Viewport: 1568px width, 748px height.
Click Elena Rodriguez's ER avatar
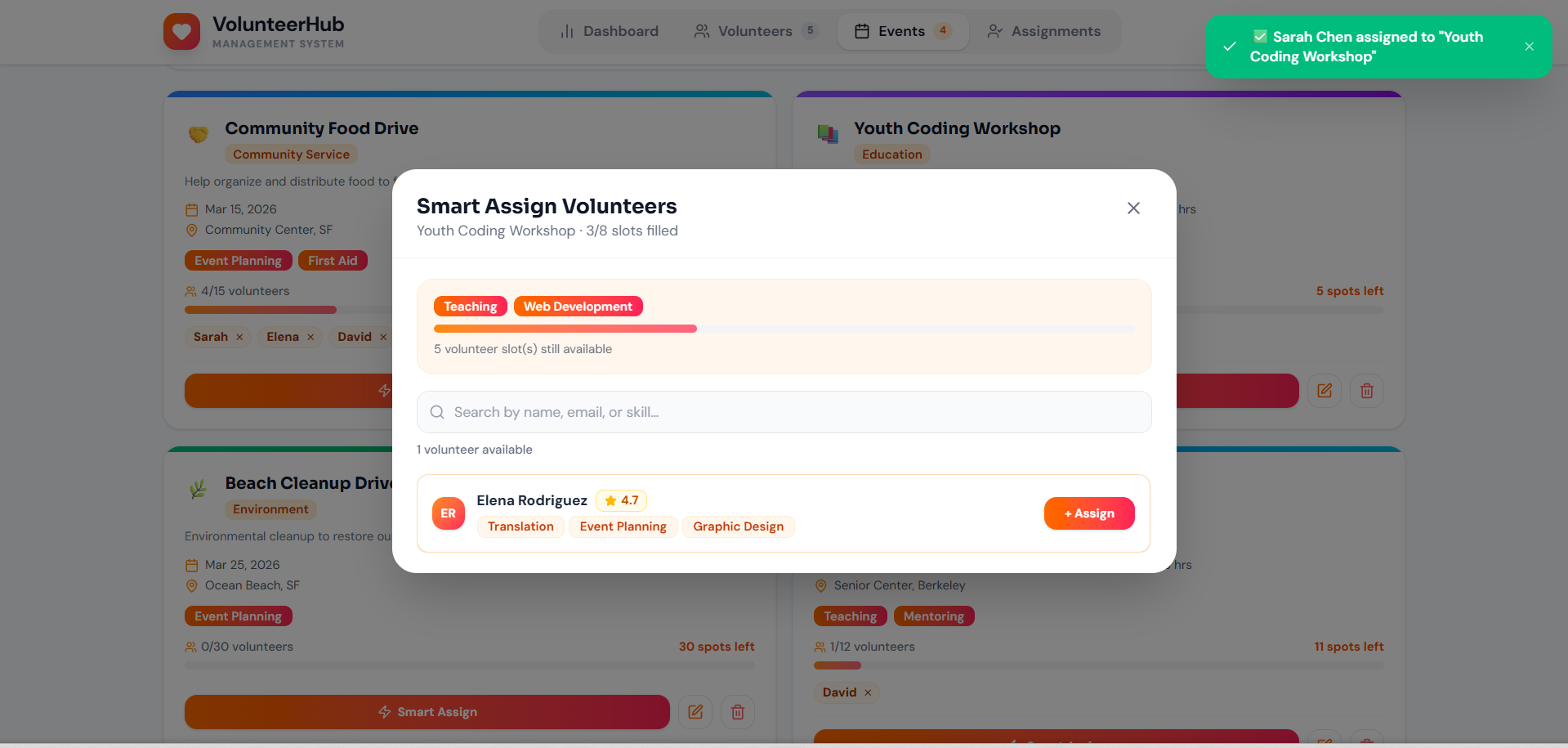[449, 513]
